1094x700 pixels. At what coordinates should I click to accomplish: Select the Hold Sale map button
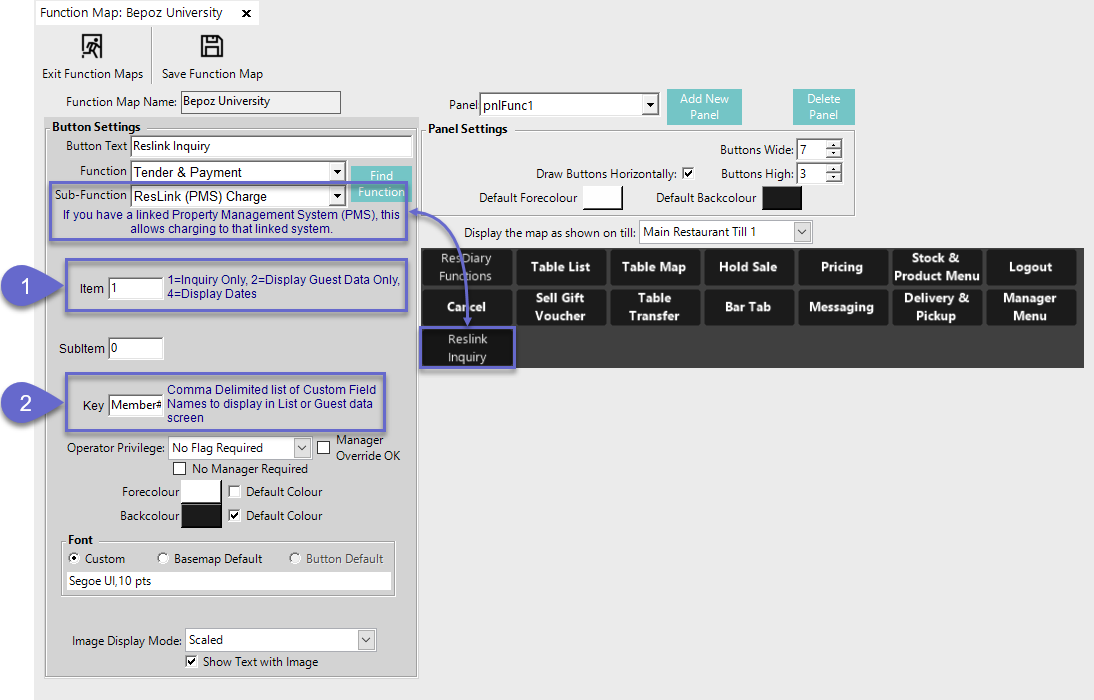click(x=748, y=267)
